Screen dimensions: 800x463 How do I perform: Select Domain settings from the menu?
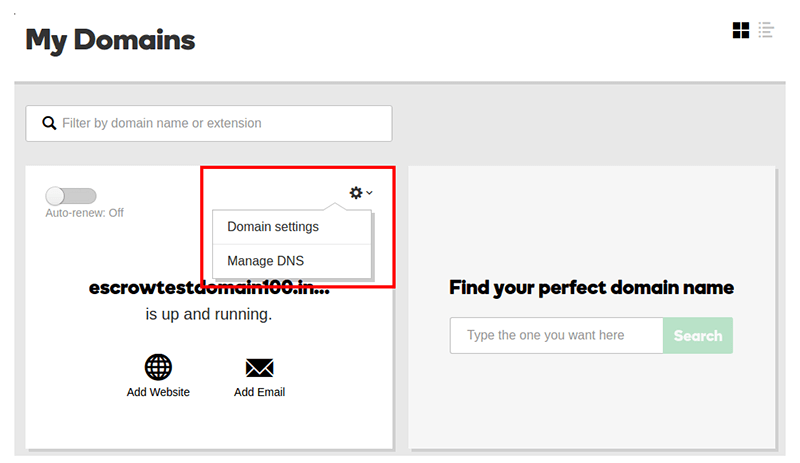pyautogui.click(x=273, y=227)
